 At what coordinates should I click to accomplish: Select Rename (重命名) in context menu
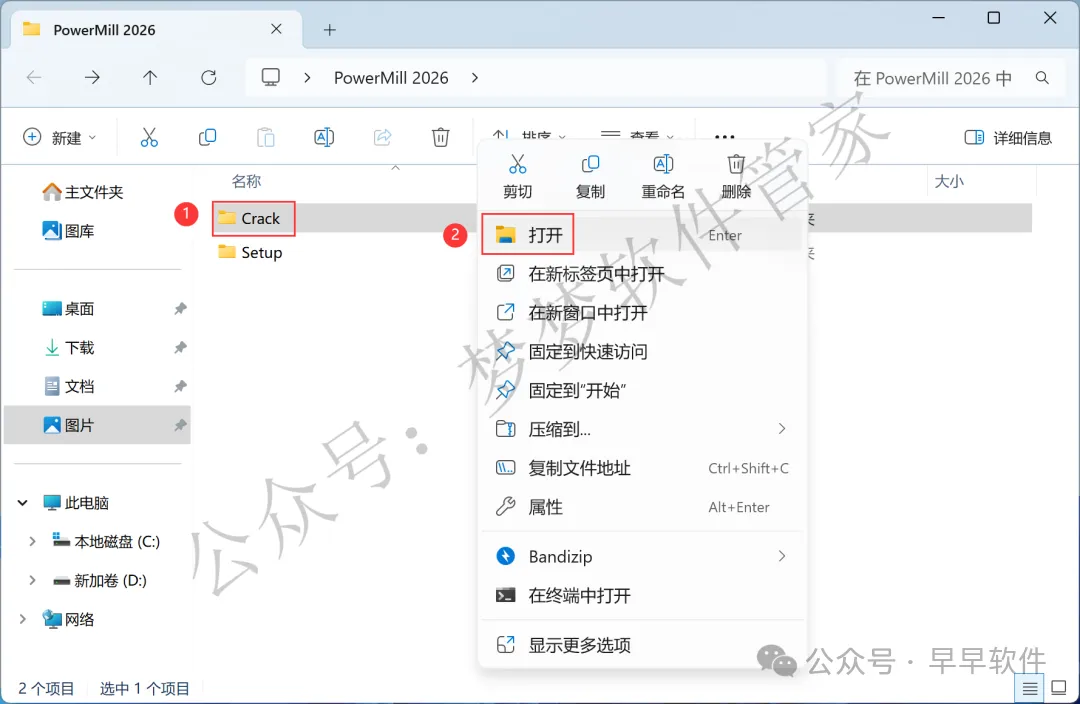tap(663, 176)
